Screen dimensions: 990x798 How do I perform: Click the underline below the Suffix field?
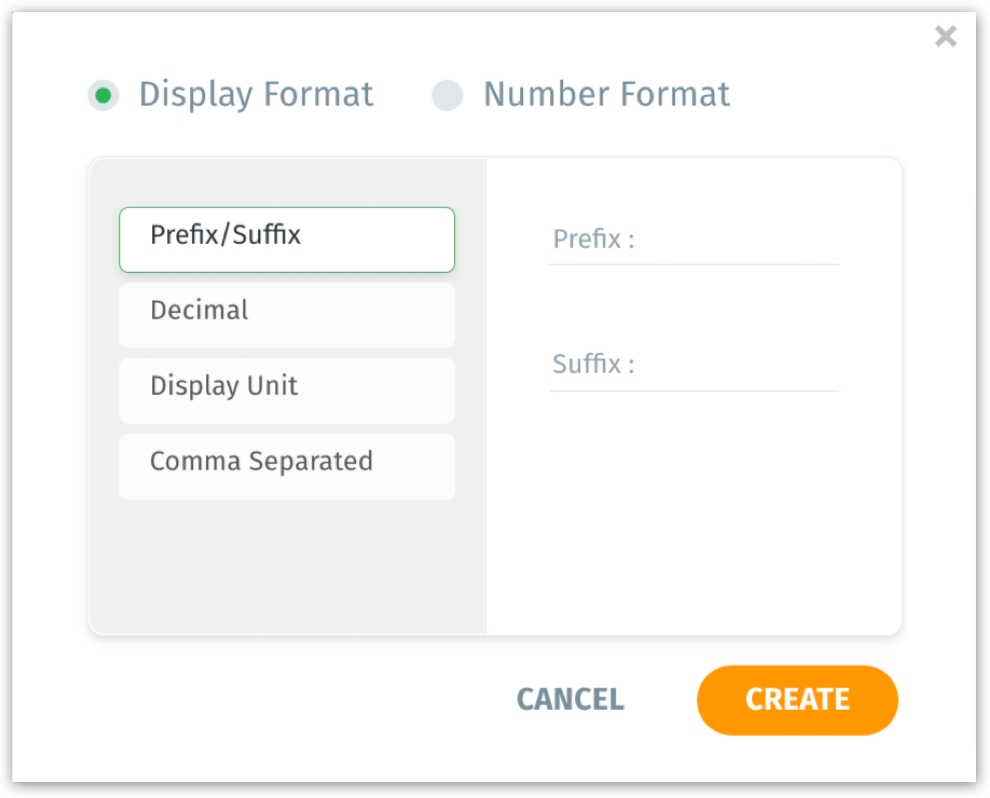click(x=694, y=391)
